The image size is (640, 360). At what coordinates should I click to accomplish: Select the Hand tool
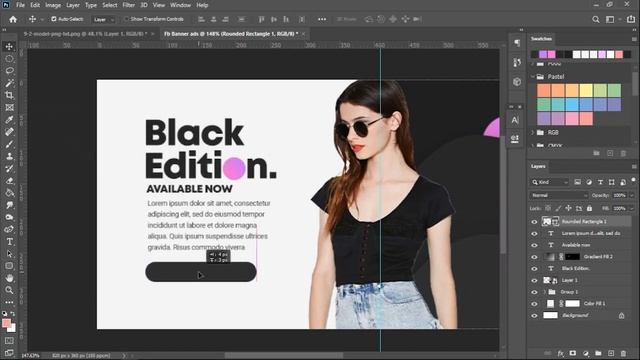[x=9, y=278]
